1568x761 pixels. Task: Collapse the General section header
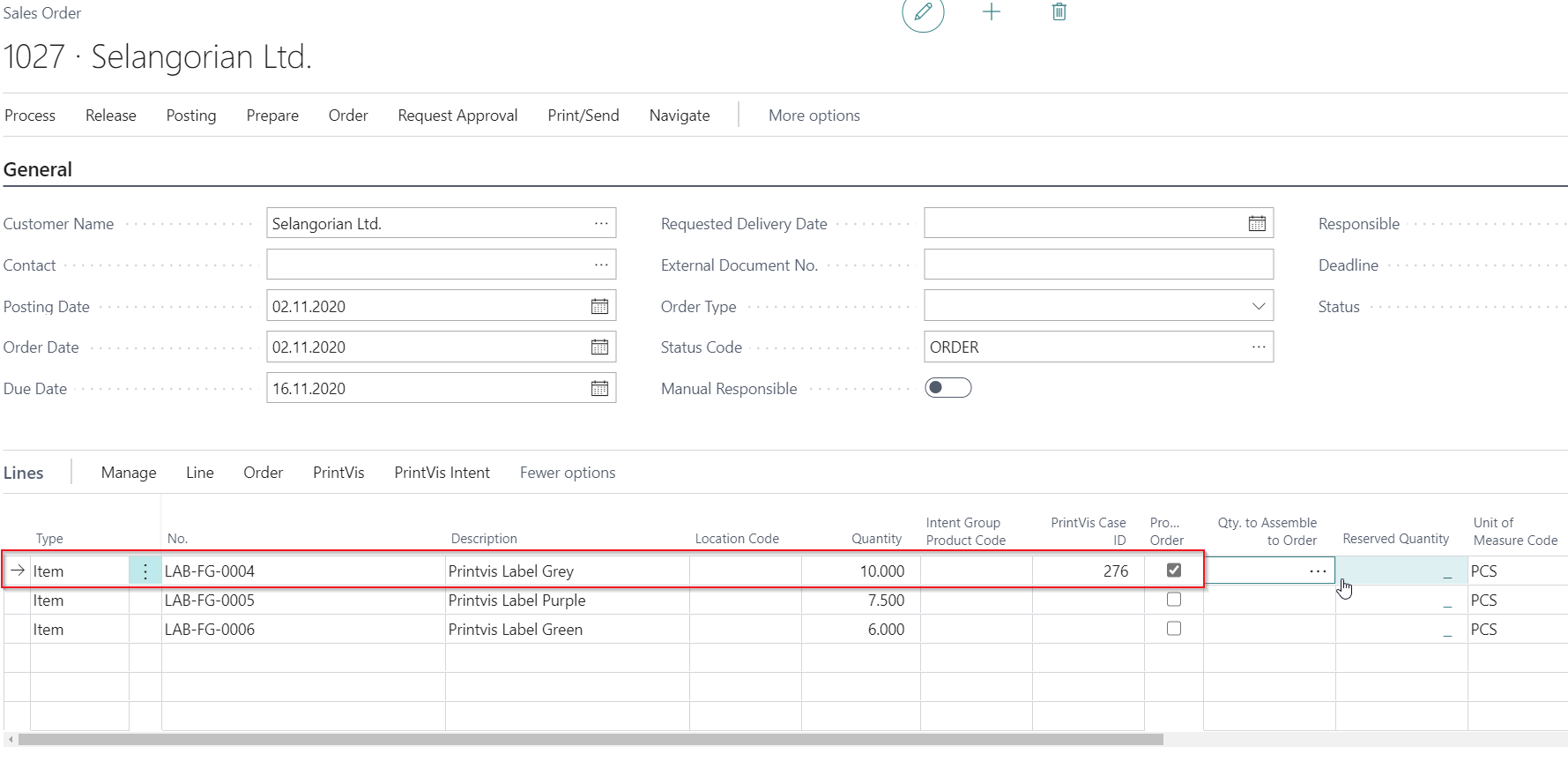point(38,169)
